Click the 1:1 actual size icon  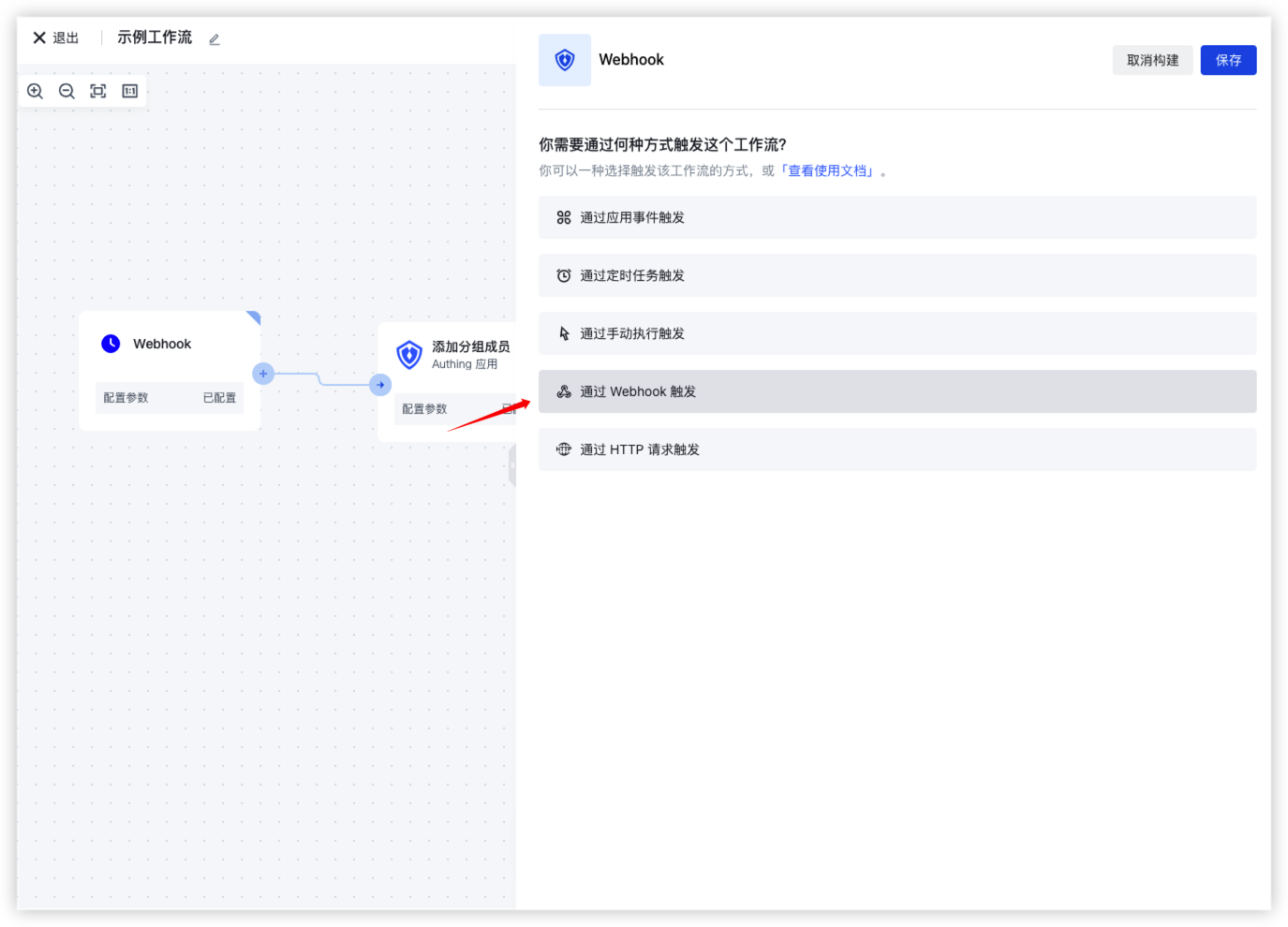click(130, 91)
